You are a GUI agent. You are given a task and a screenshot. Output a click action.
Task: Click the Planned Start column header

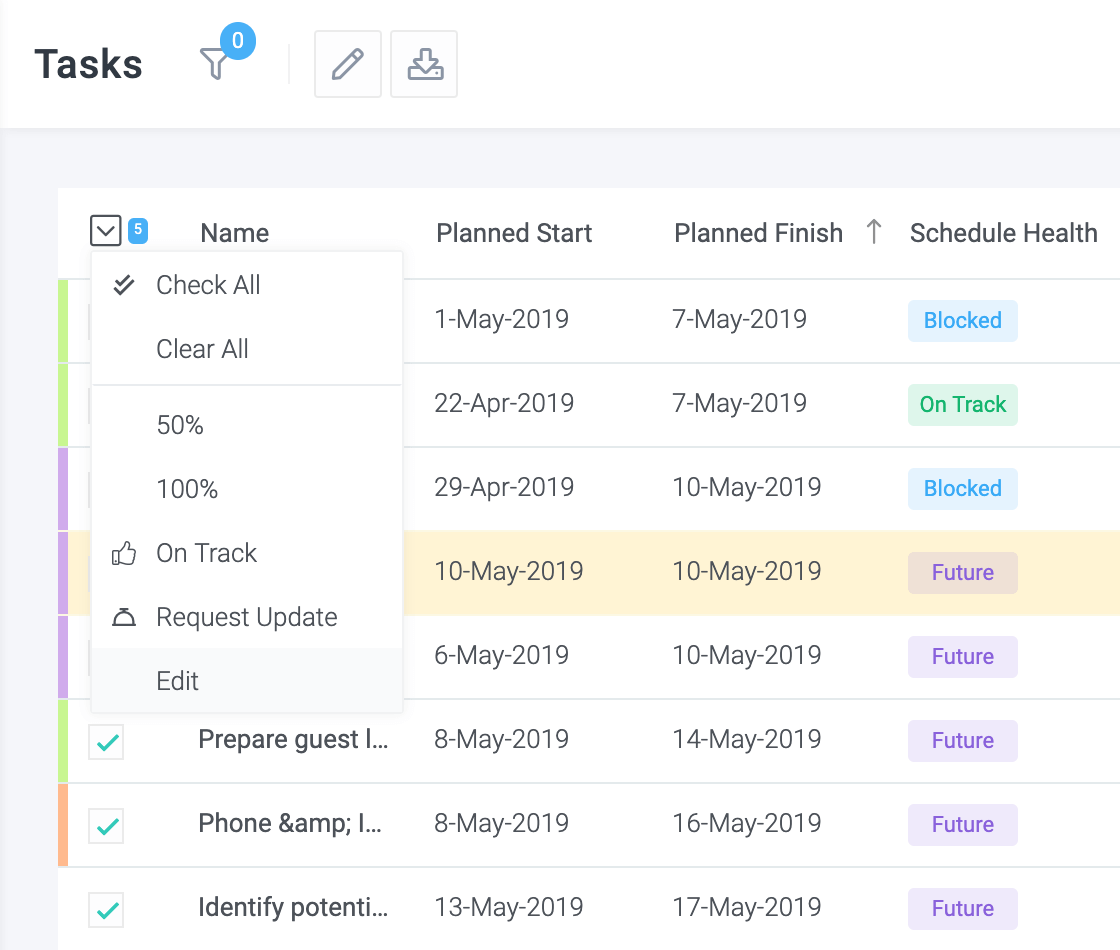(514, 233)
